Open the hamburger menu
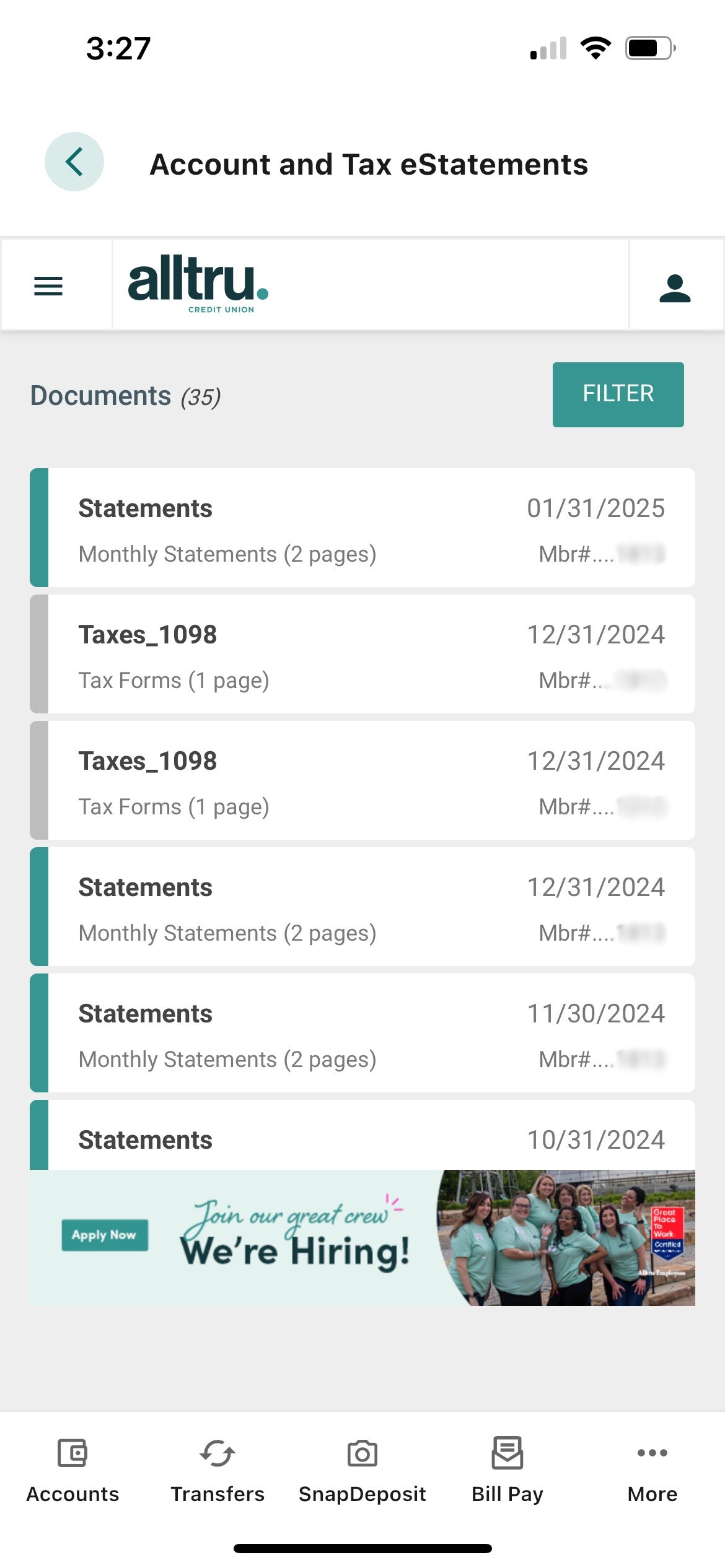Viewport: 725px width, 1568px height. [x=48, y=285]
